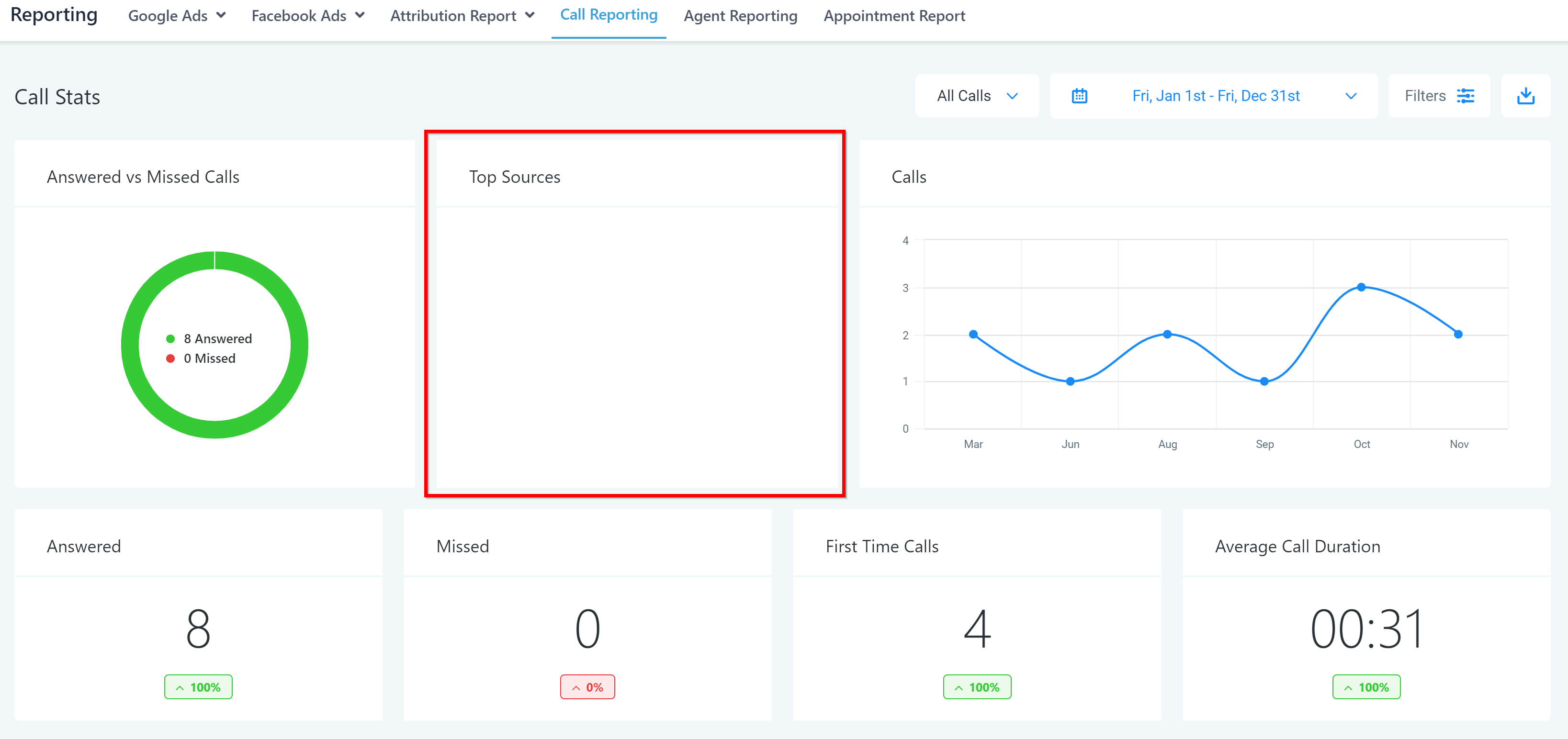Expand the All Calls dropdown
The width and height of the screenshot is (1568, 739).
pos(977,96)
